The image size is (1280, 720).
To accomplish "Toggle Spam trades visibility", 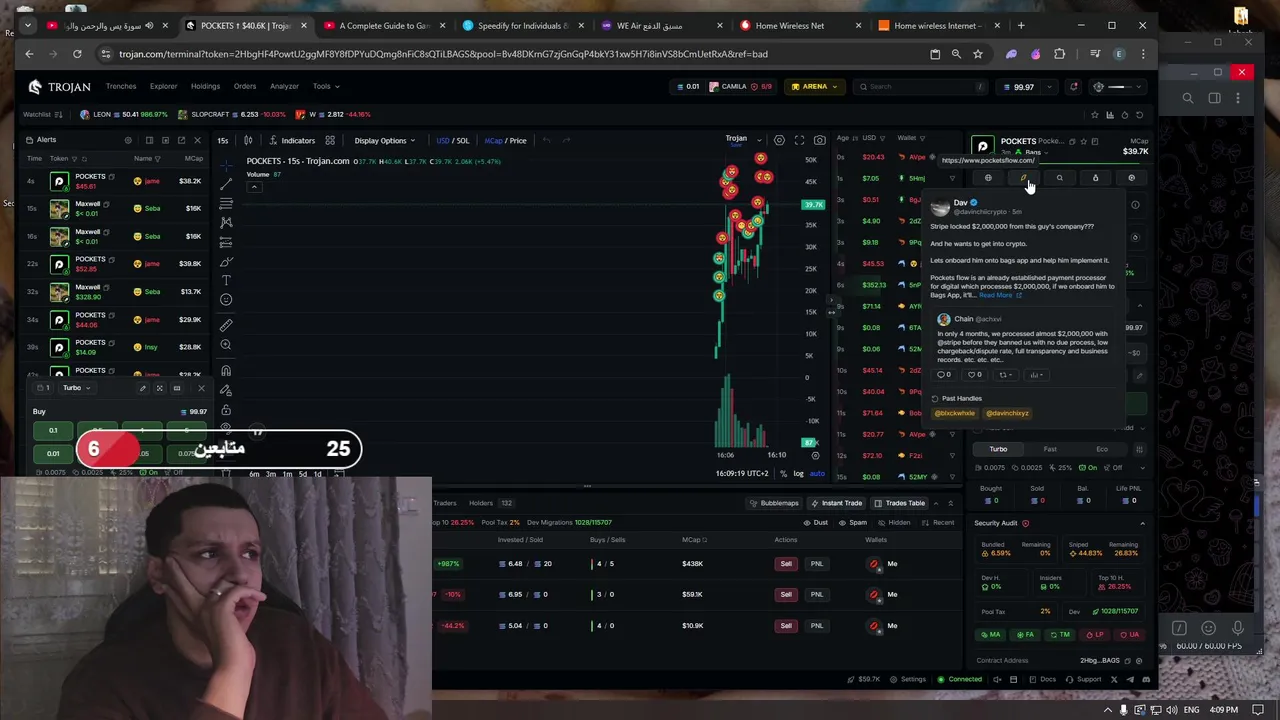I will (853, 523).
